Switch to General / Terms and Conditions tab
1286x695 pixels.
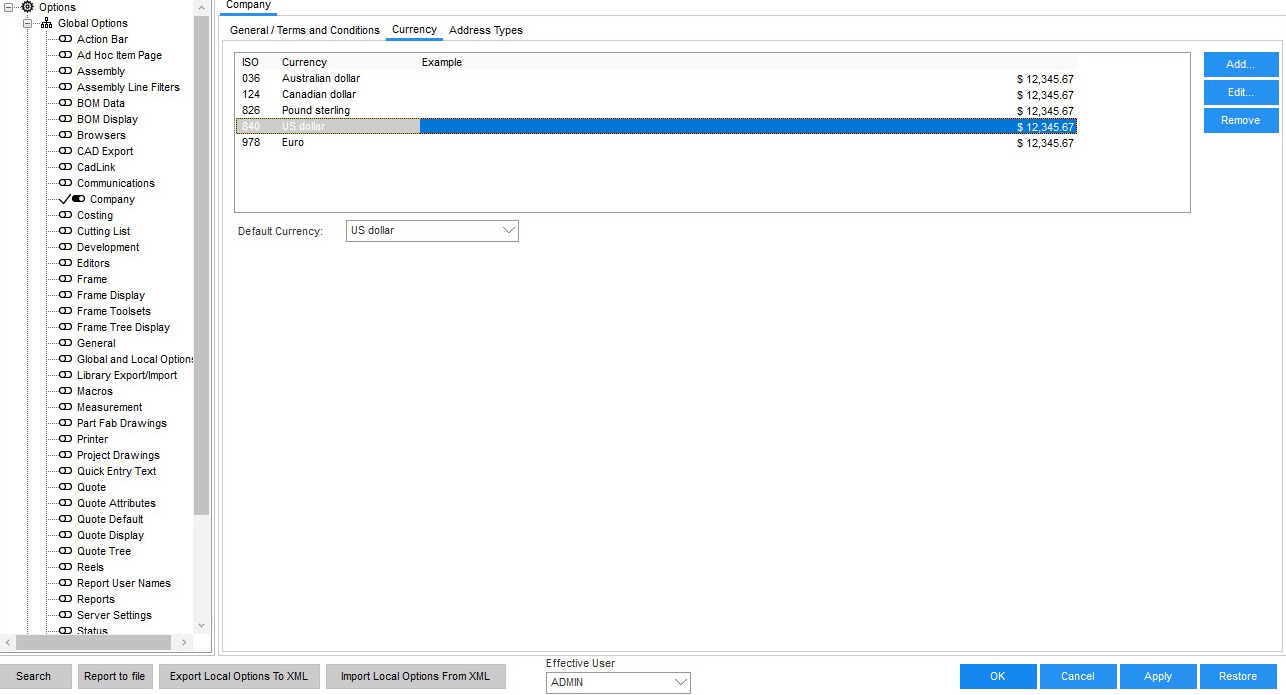pos(305,30)
